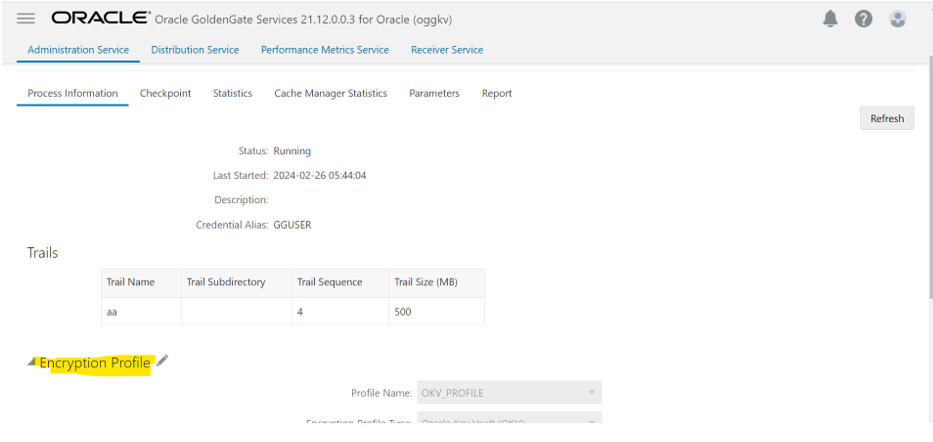Click the Trail Sequence column header
933x442 pixels.
point(340,283)
